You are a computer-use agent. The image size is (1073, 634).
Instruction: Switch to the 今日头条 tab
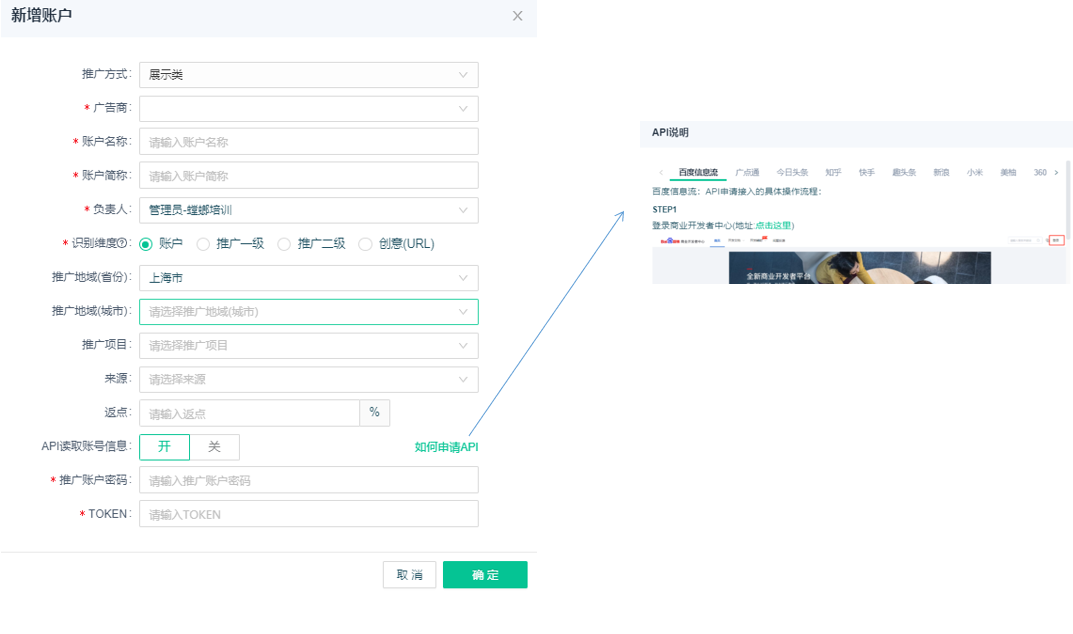coord(792,173)
